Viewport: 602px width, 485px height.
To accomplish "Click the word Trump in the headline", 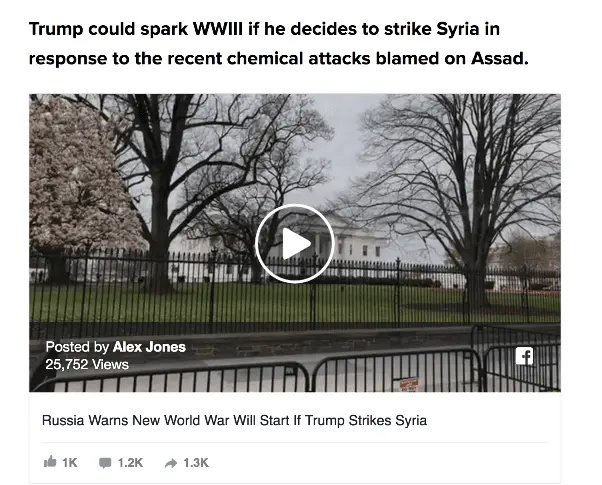I will 56,29.
